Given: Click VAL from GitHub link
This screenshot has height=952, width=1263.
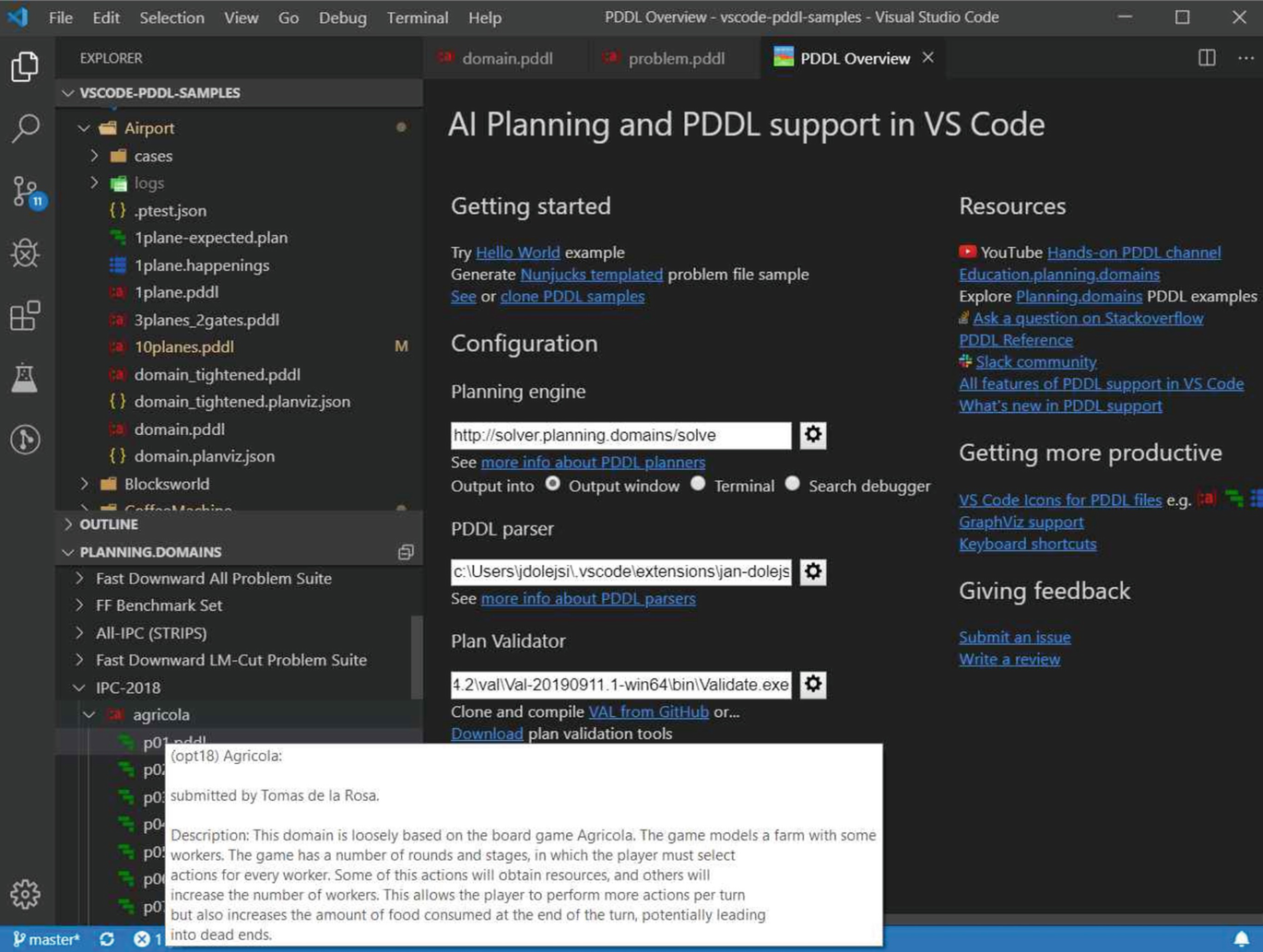Looking at the screenshot, I should pyautogui.click(x=648, y=711).
